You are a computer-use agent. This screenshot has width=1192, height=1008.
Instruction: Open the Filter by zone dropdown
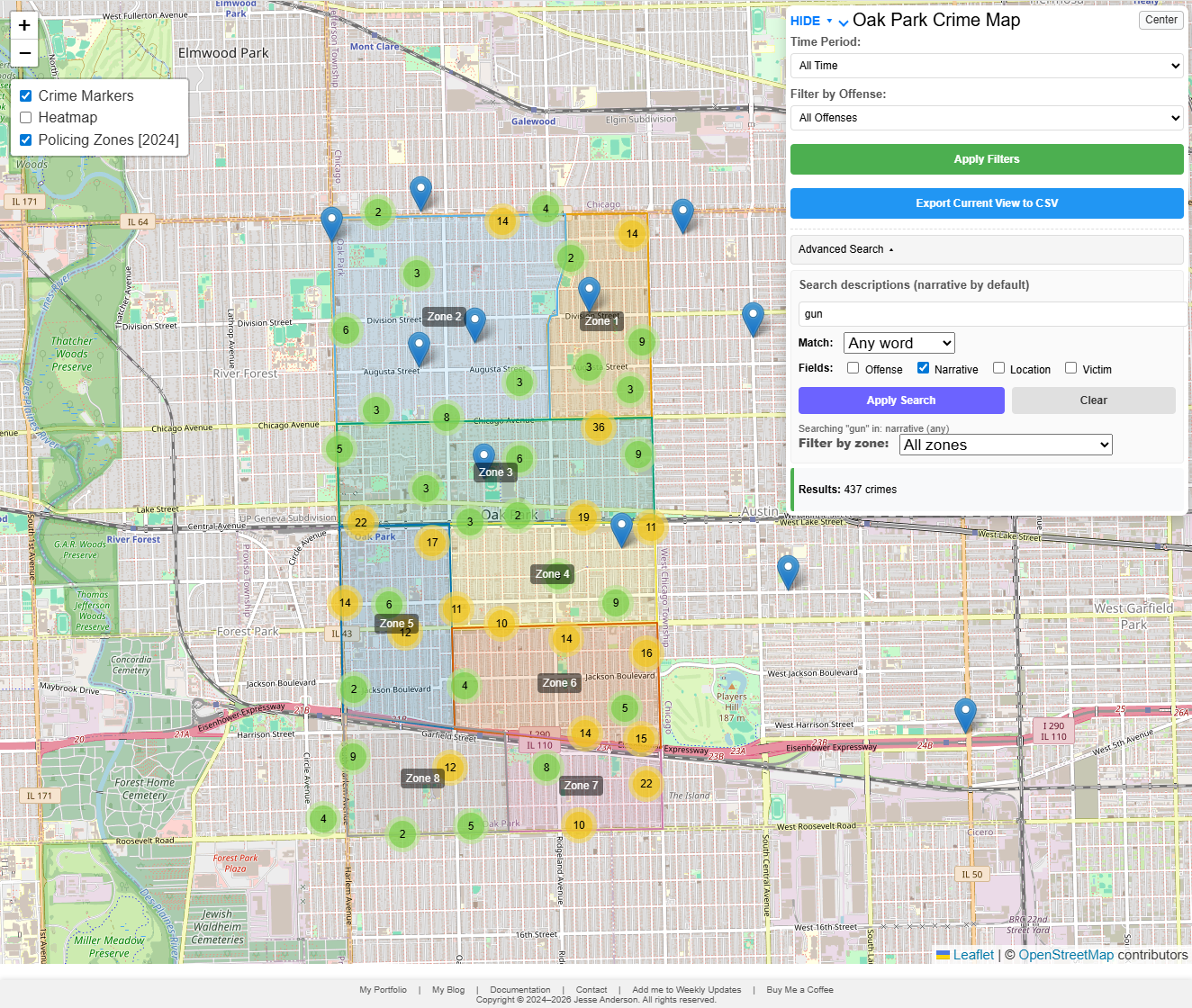tap(1005, 445)
